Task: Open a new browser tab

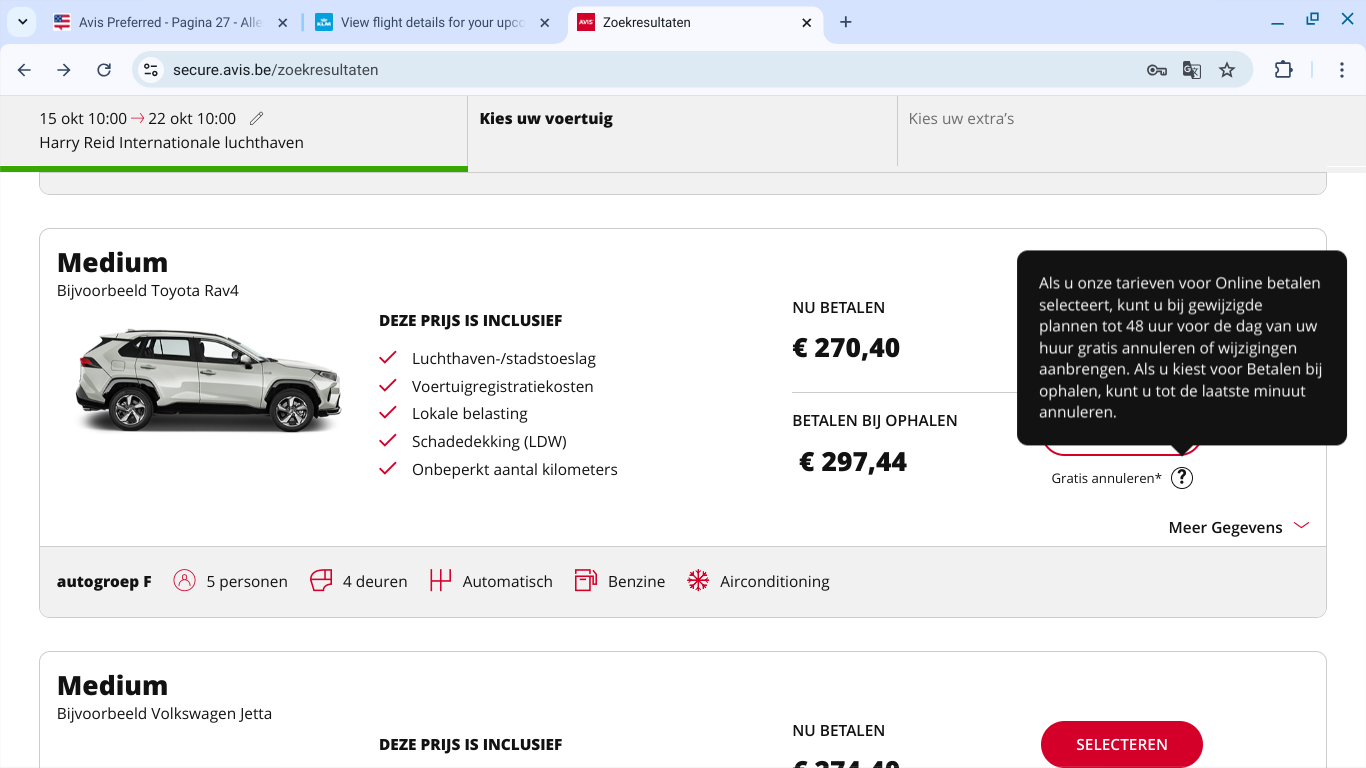Action: coord(846,22)
